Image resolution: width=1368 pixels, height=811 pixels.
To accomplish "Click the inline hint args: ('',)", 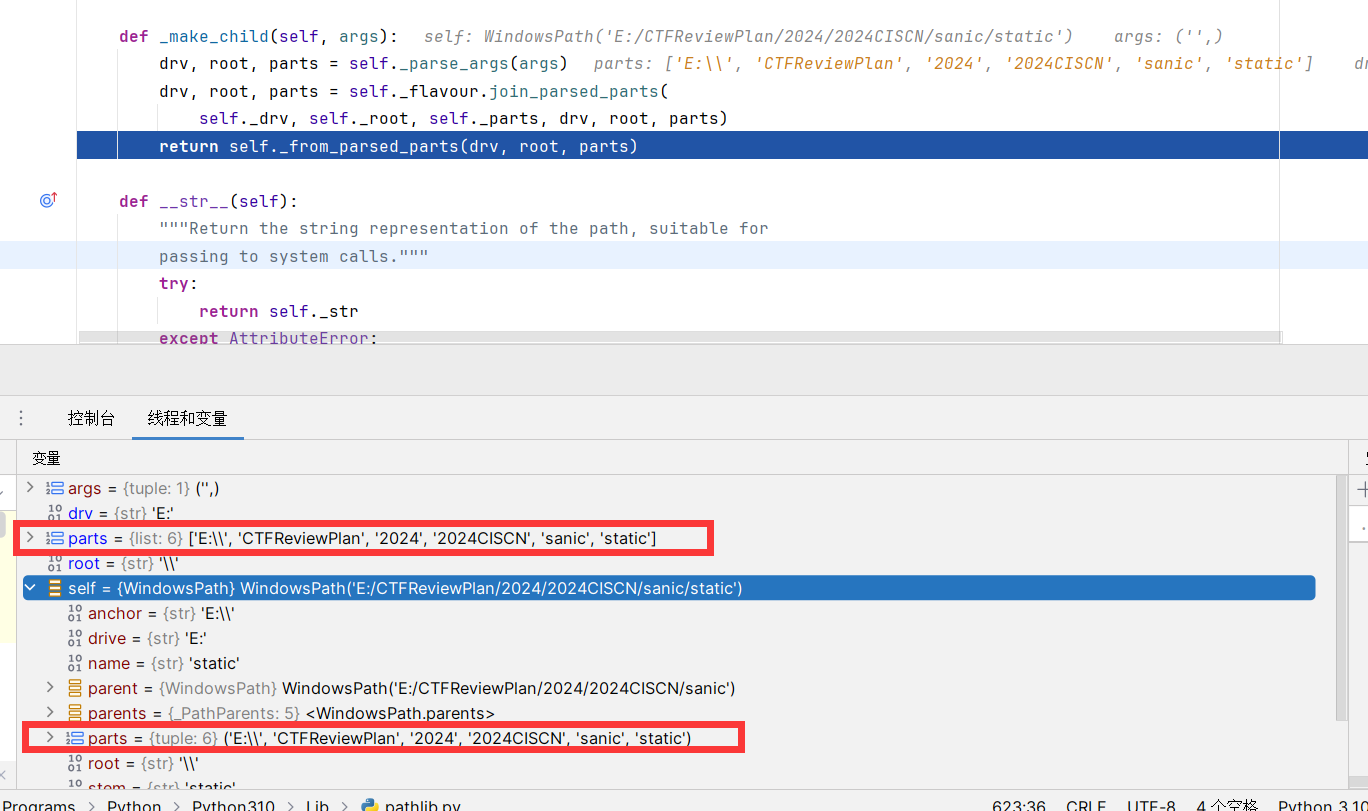I will [1168, 36].
